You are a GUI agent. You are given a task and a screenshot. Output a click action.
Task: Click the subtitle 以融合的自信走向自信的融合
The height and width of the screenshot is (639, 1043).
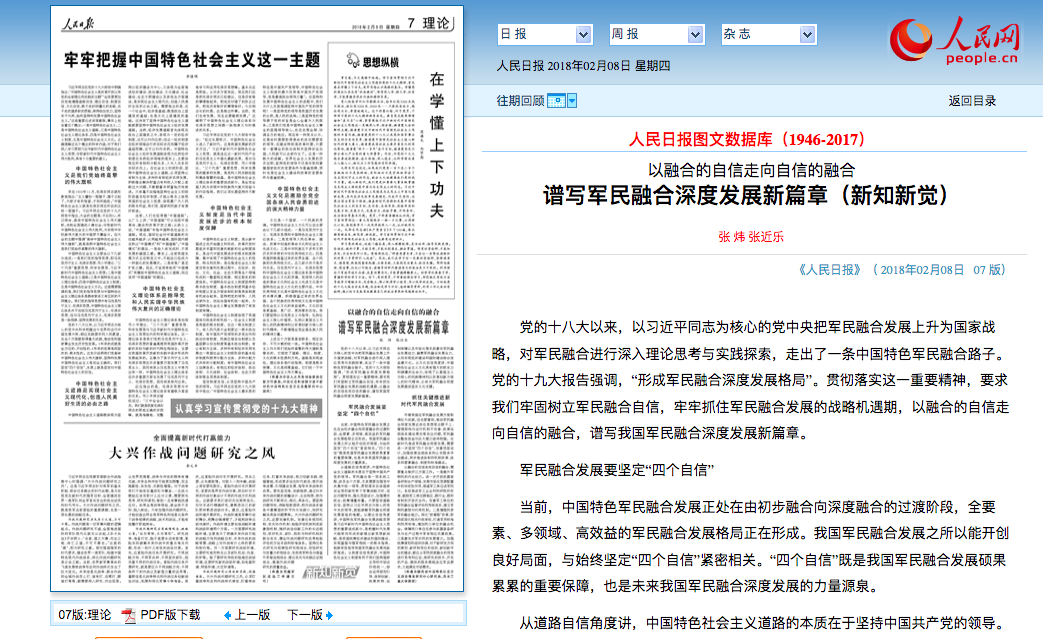(751, 170)
